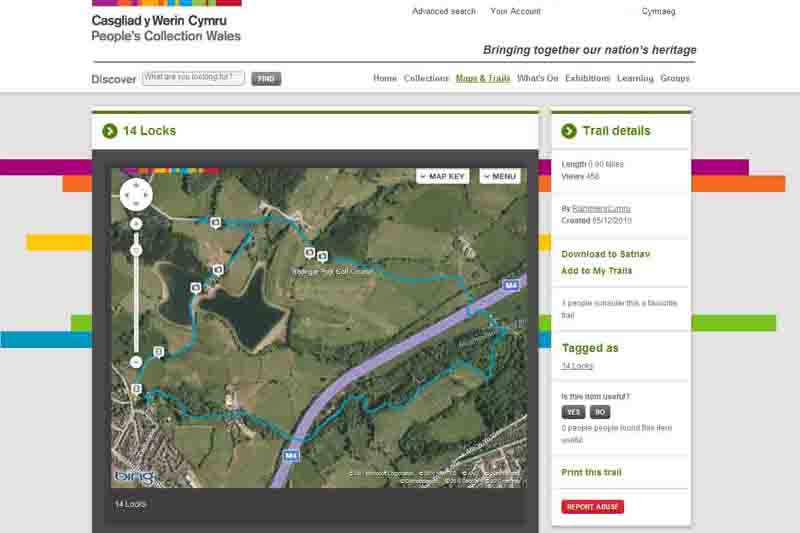Image resolution: width=800 pixels, height=533 pixels.
Task: Expand the MAP KEY dropdown
Action: point(442,176)
